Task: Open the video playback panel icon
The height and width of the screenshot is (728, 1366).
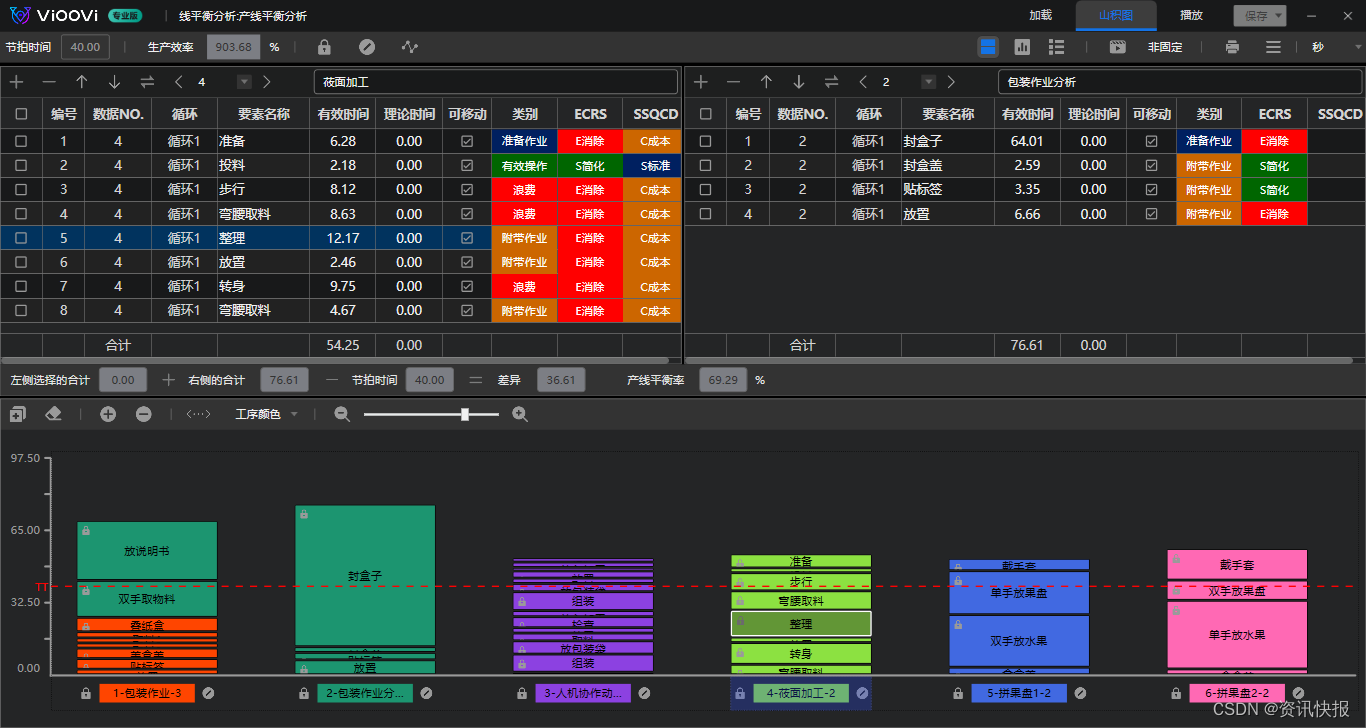Action: pyautogui.click(x=1118, y=47)
